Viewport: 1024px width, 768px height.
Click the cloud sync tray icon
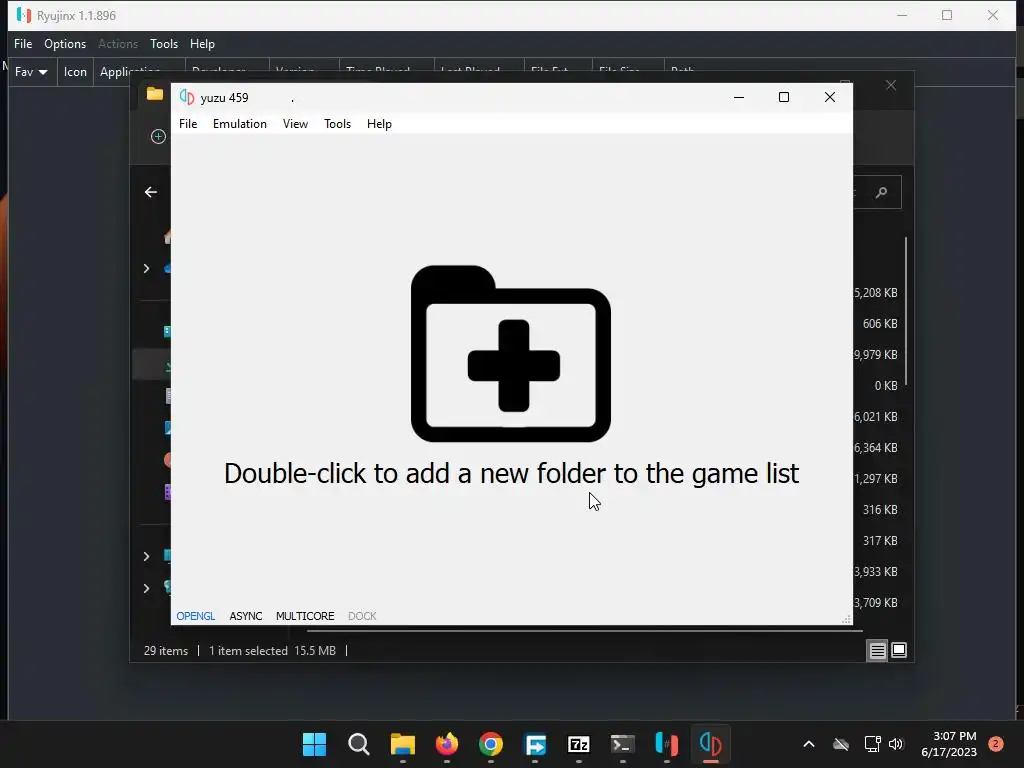pos(841,744)
